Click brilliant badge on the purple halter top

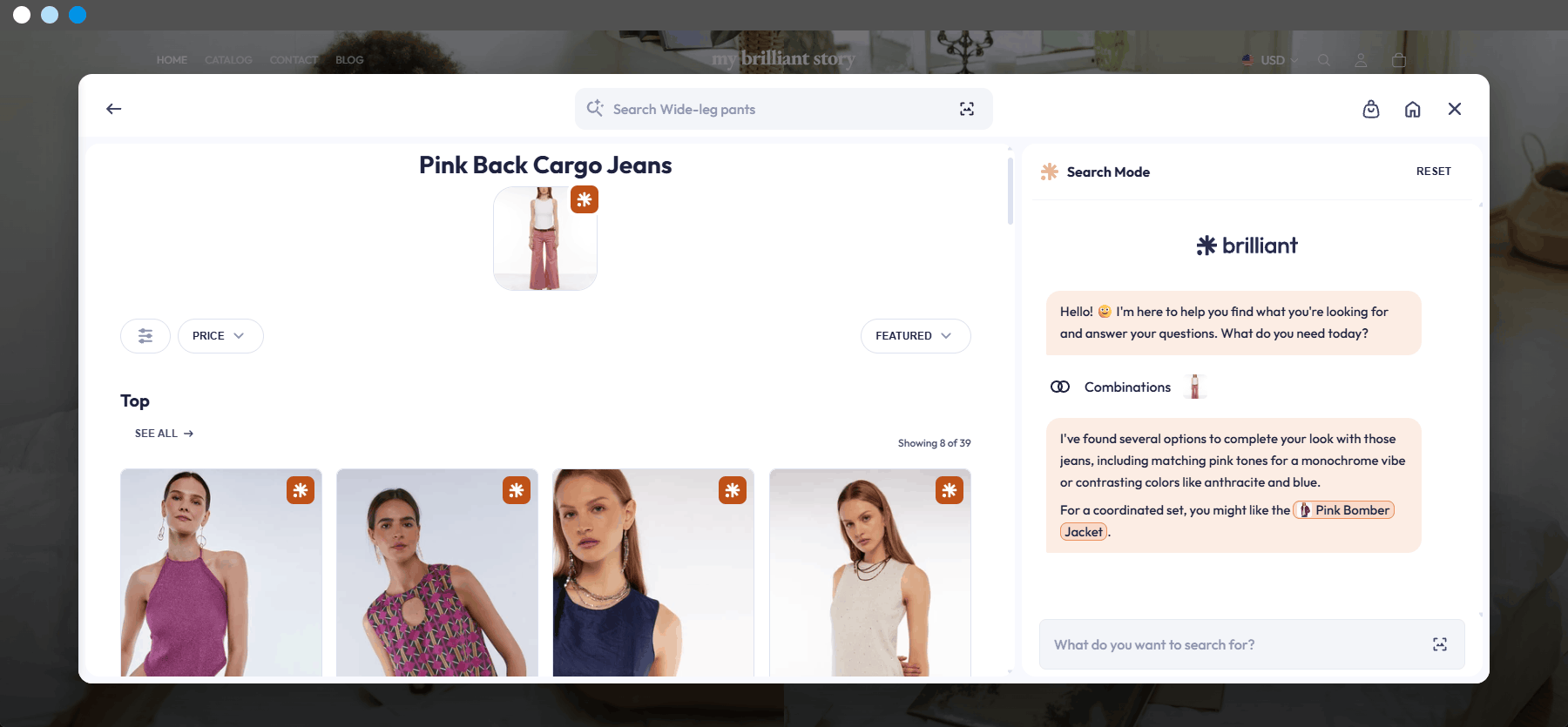tap(301, 490)
